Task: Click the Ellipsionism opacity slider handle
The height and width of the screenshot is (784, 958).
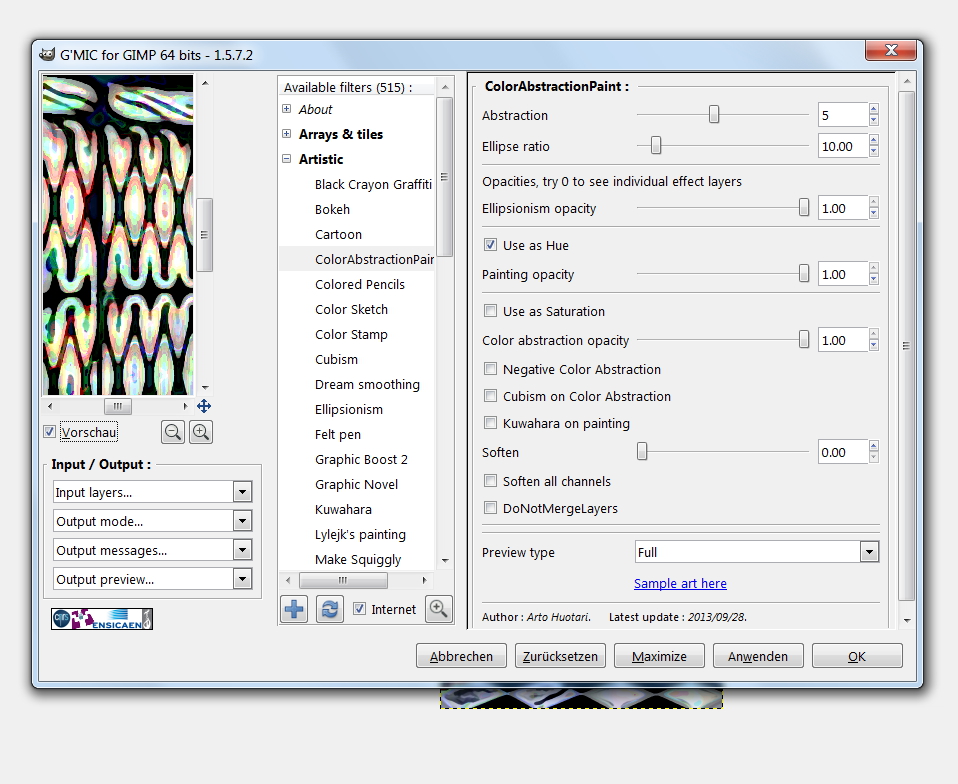Action: [x=804, y=208]
